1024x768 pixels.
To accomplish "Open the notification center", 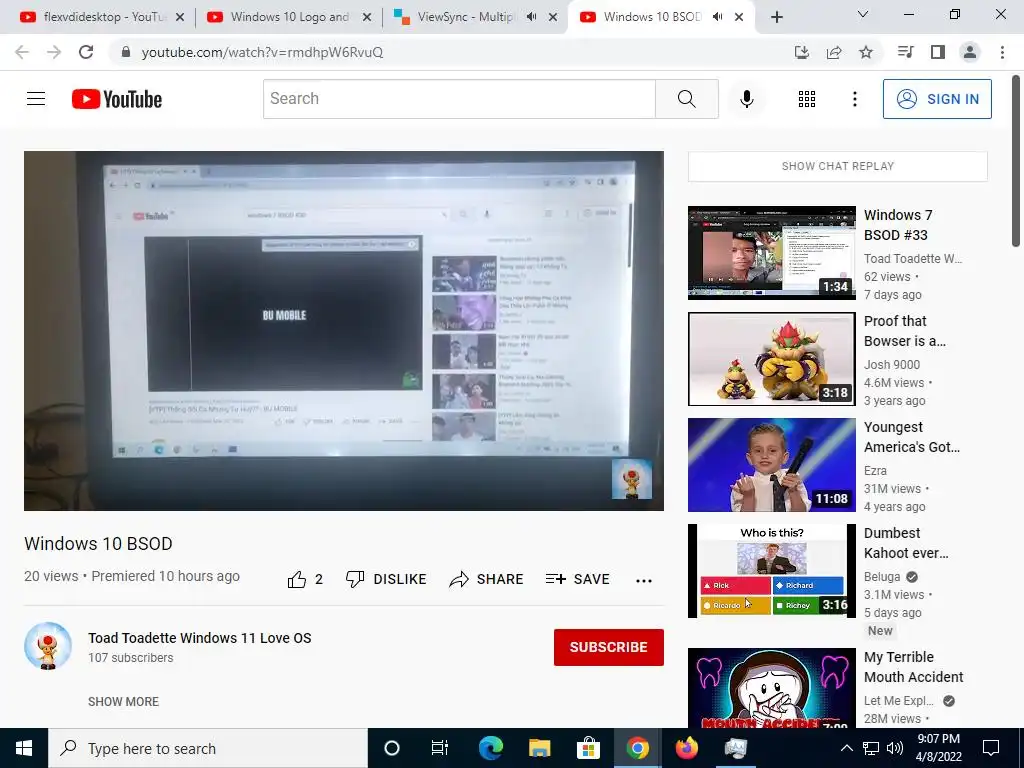I will 991,748.
